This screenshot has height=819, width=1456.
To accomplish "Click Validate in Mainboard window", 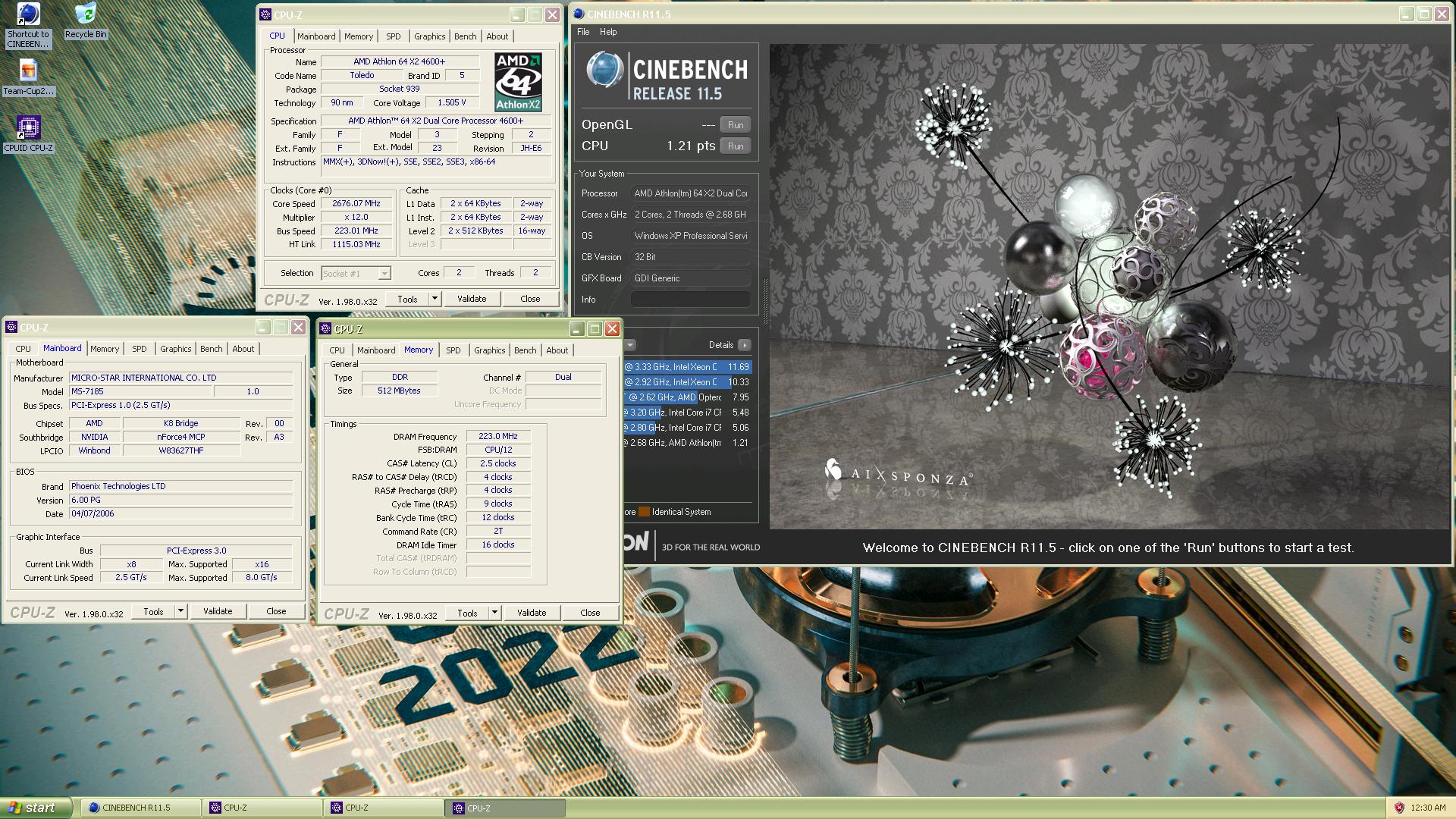I will click(218, 611).
